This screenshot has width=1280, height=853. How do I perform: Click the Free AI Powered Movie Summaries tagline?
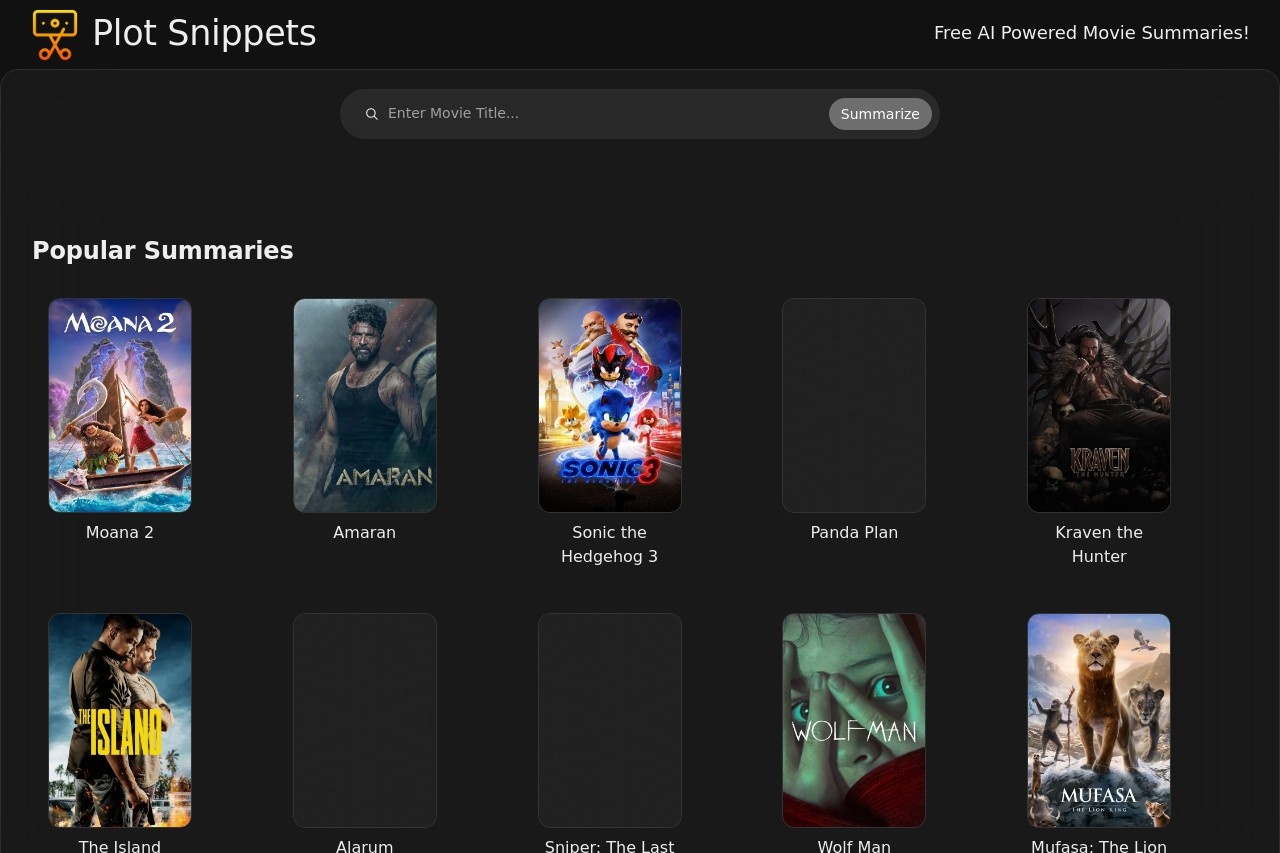1092,33
